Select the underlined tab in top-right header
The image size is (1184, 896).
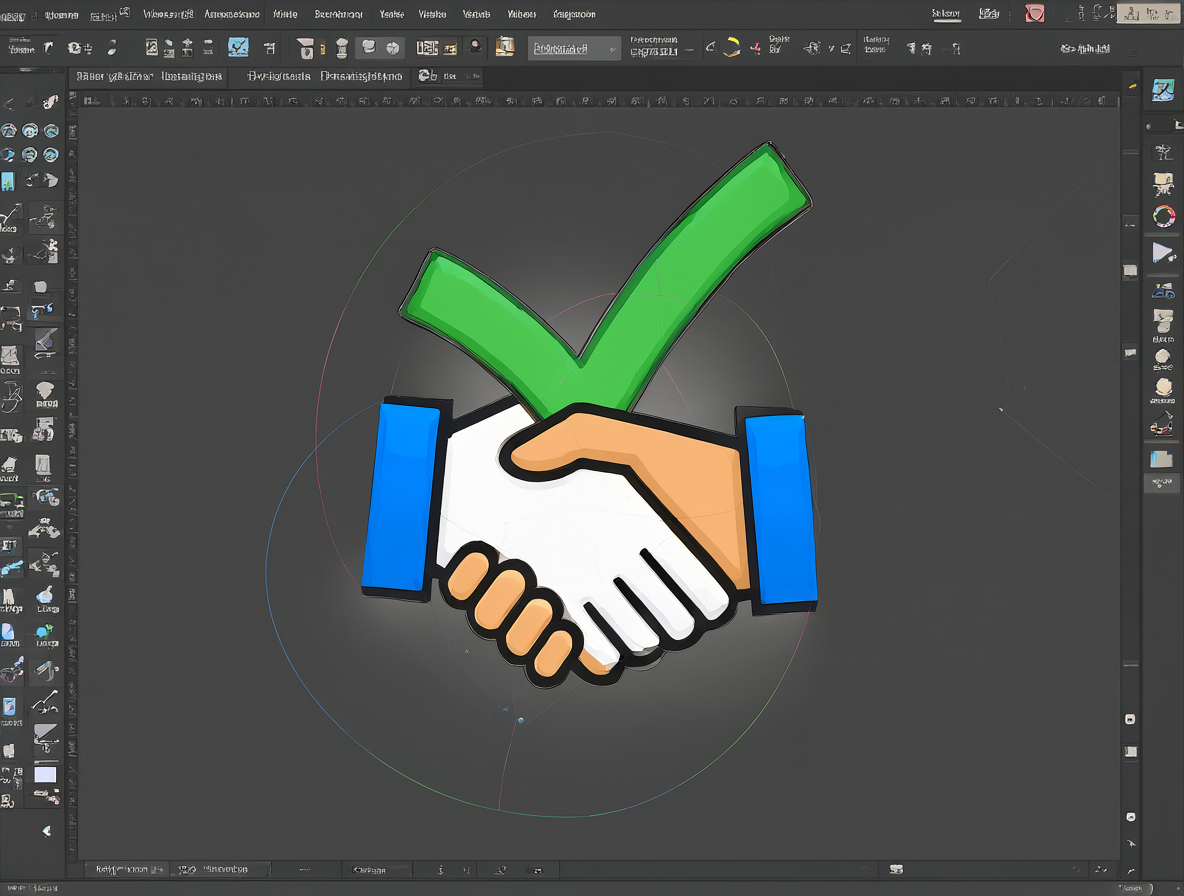(x=945, y=14)
